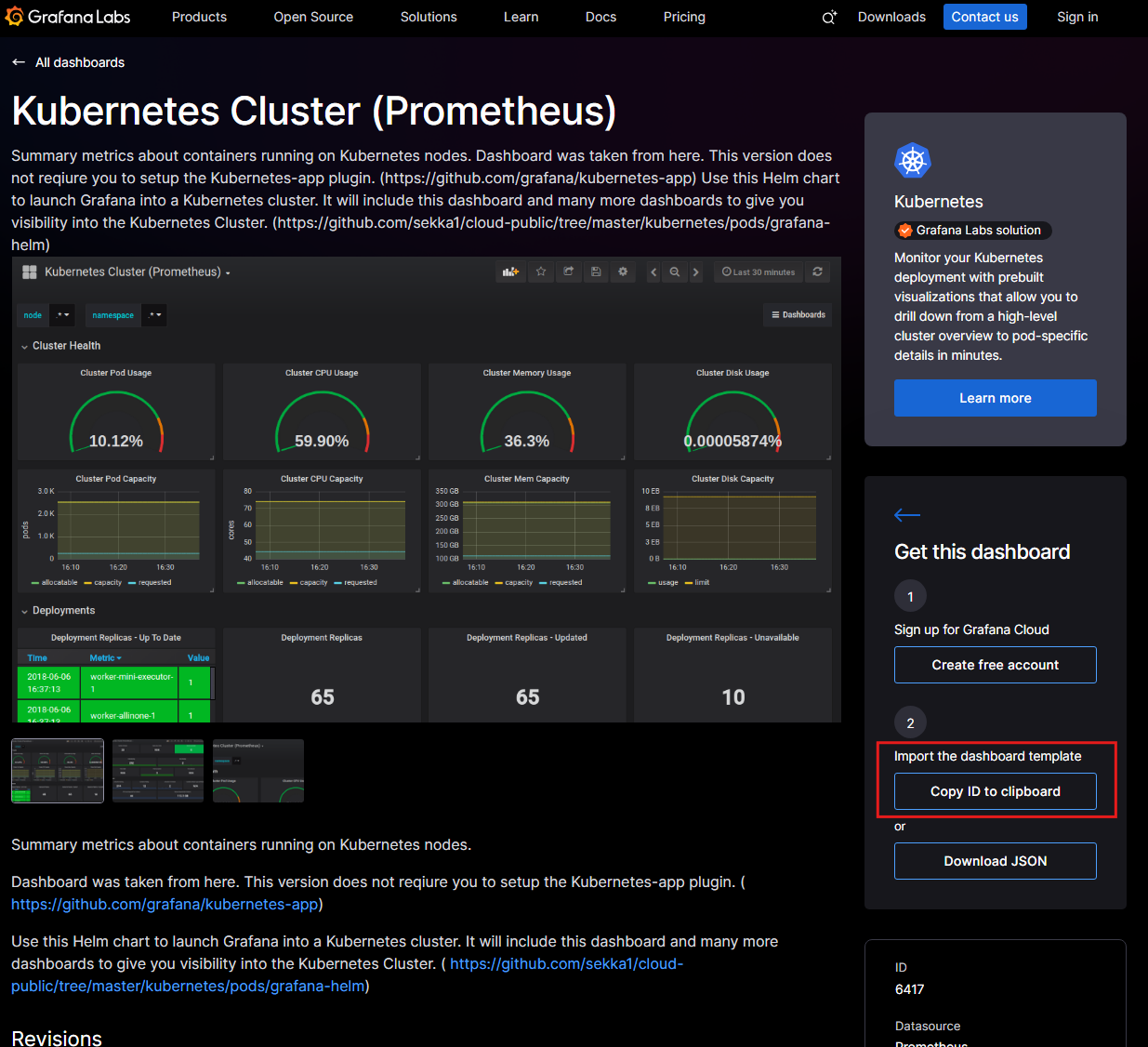
Task: Click the Kubernetes wheel logo icon
Action: pos(912,161)
